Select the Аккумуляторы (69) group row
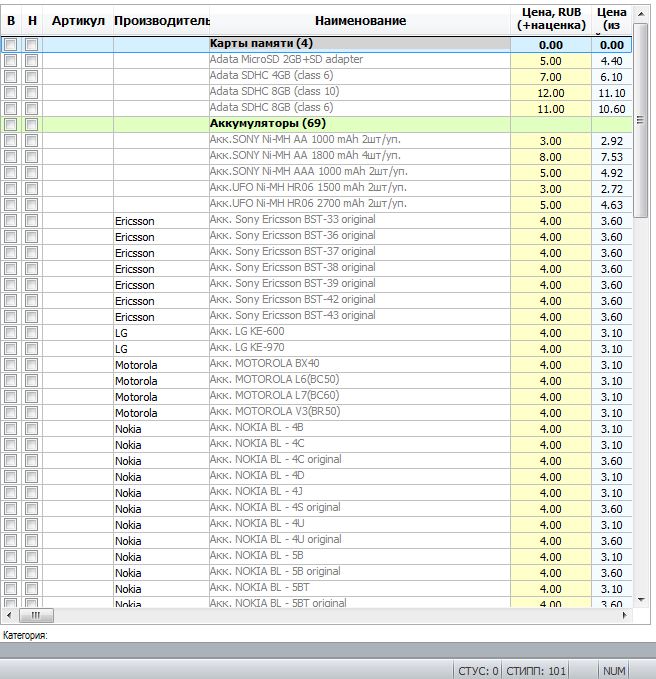656x679 pixels. [x=316, y=125]
